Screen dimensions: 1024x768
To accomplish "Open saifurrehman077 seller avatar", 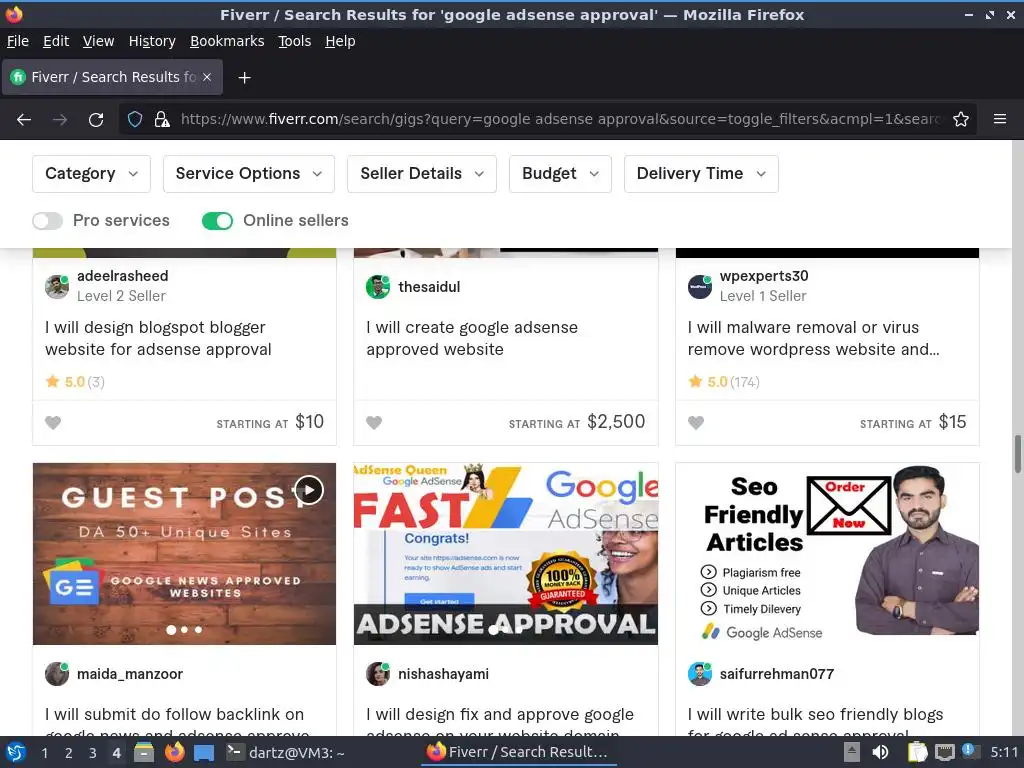I will click(x=699, y=674).
